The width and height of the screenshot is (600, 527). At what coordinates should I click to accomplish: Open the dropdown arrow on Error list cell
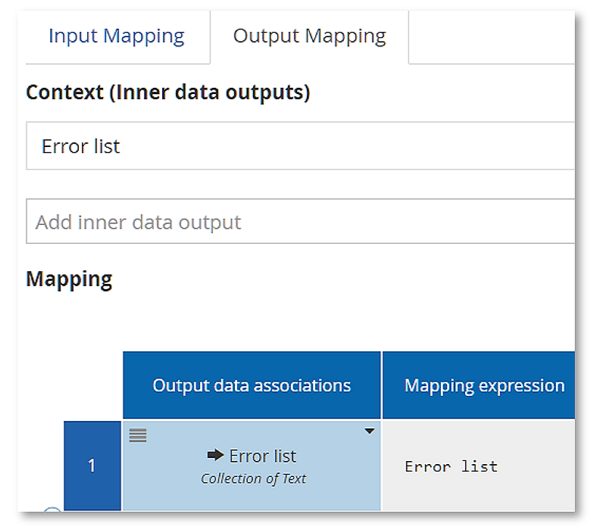click(369, 432)
